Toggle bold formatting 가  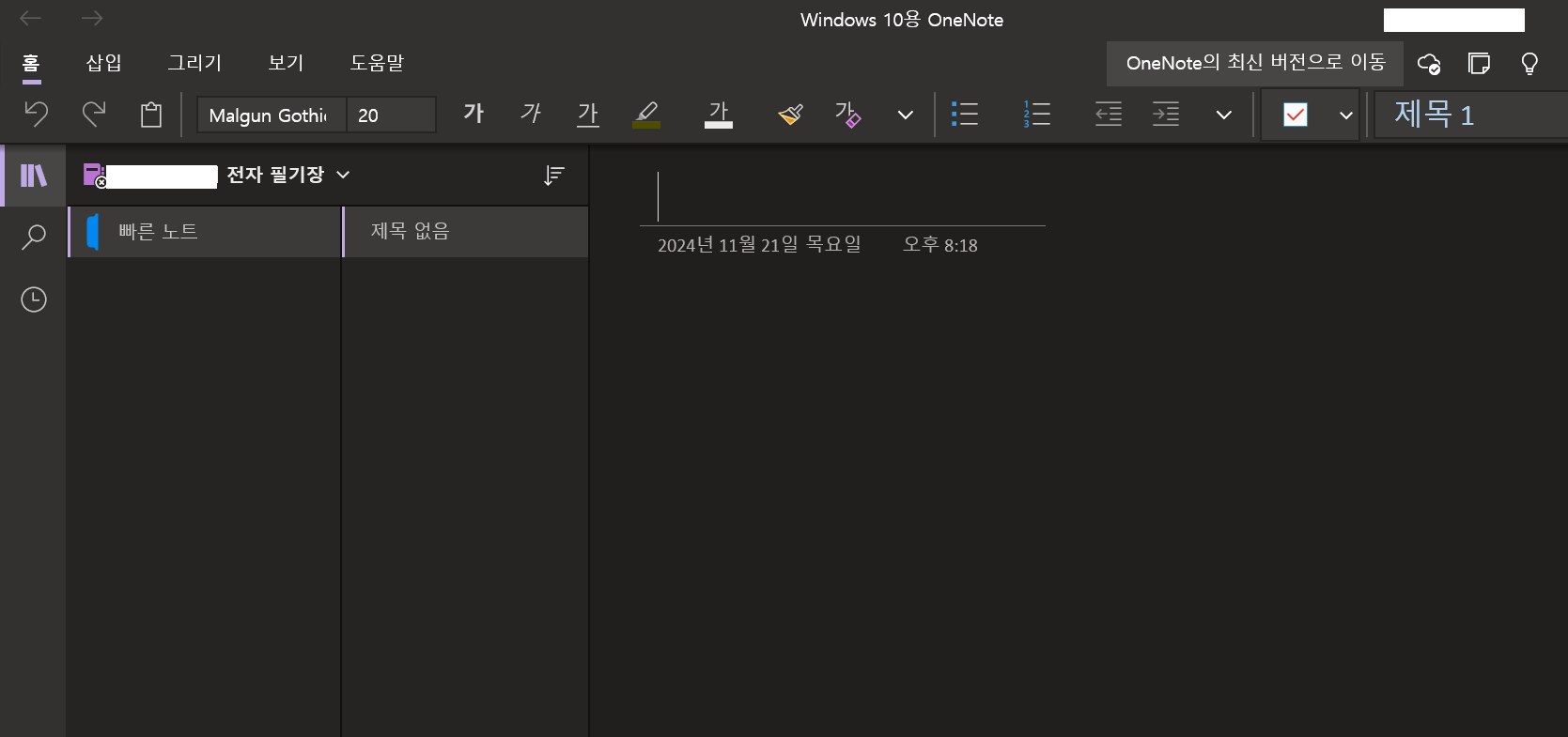[x=474, y=115]
